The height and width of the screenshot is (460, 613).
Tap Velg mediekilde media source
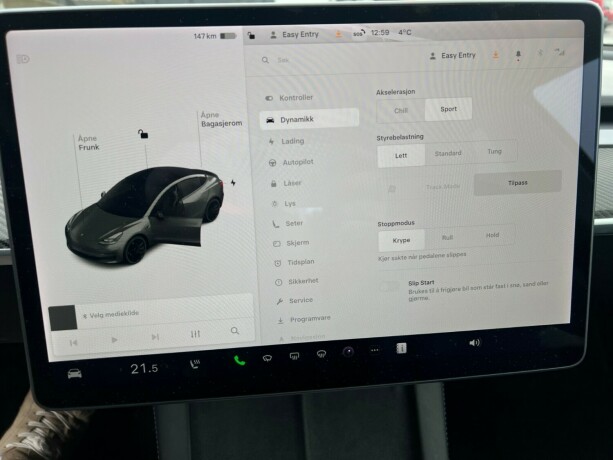click(x=113, y=314)
